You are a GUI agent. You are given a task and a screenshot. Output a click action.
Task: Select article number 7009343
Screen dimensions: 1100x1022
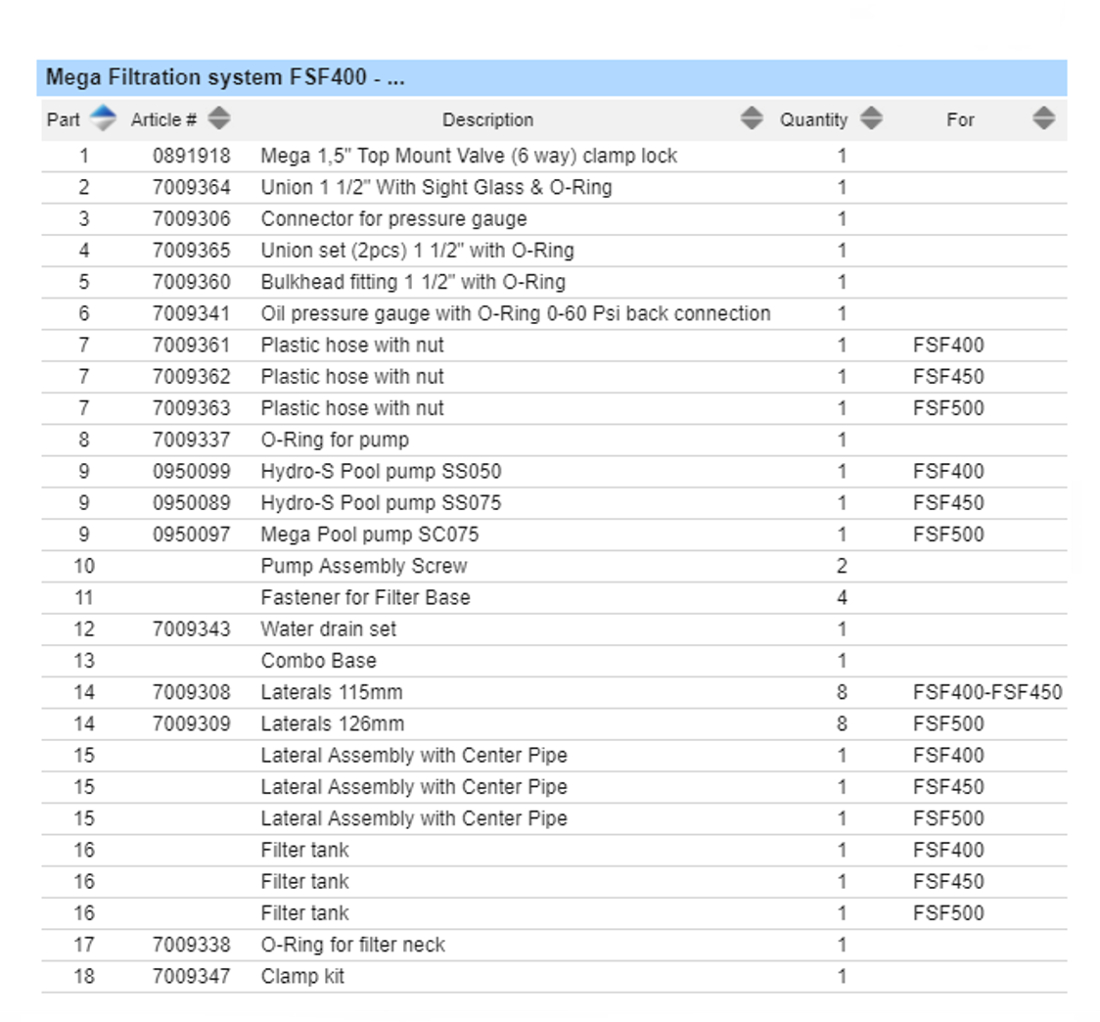coord(192,629)
